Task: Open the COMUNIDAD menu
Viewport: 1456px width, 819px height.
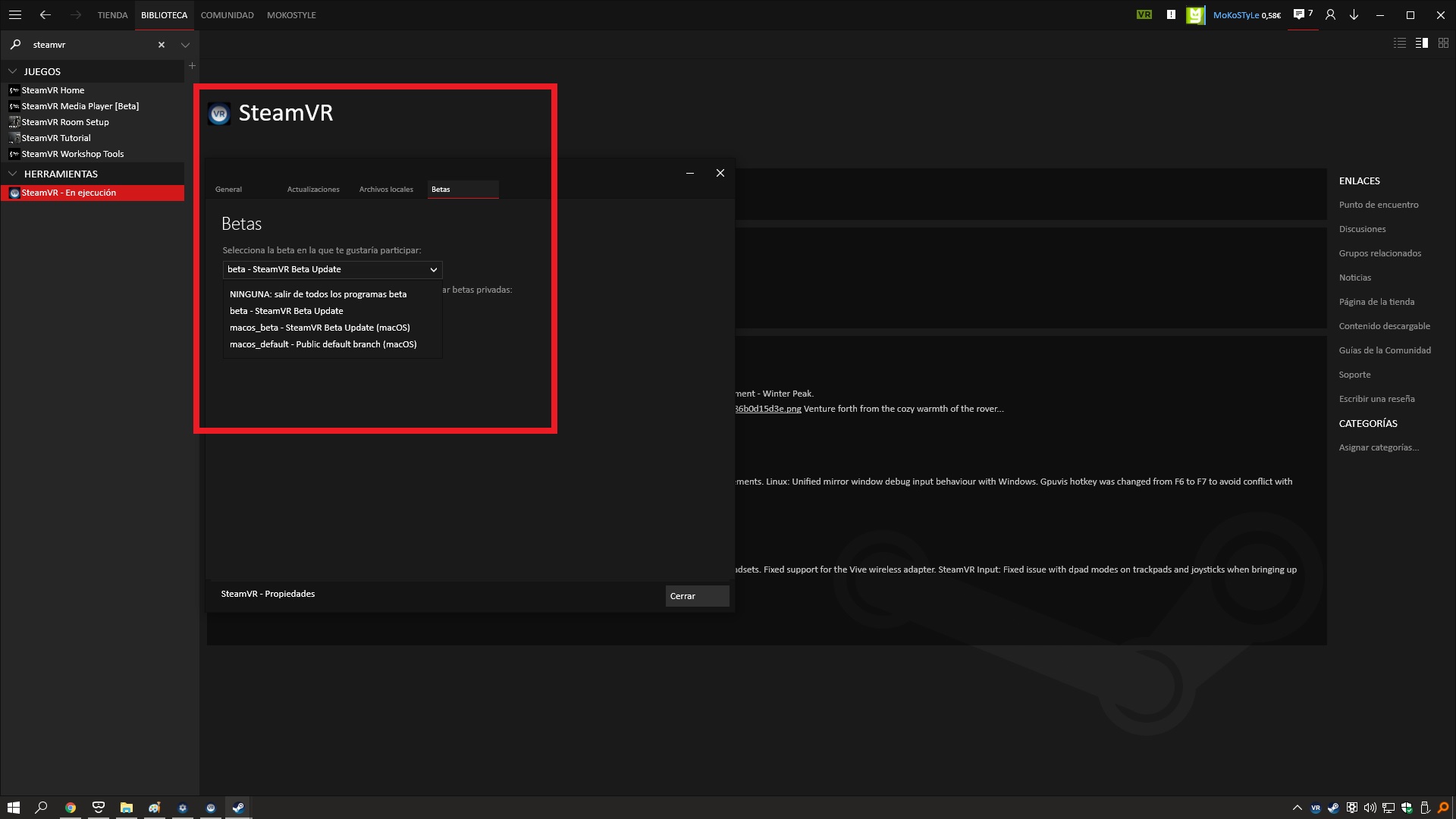Action: coord(227,15)
